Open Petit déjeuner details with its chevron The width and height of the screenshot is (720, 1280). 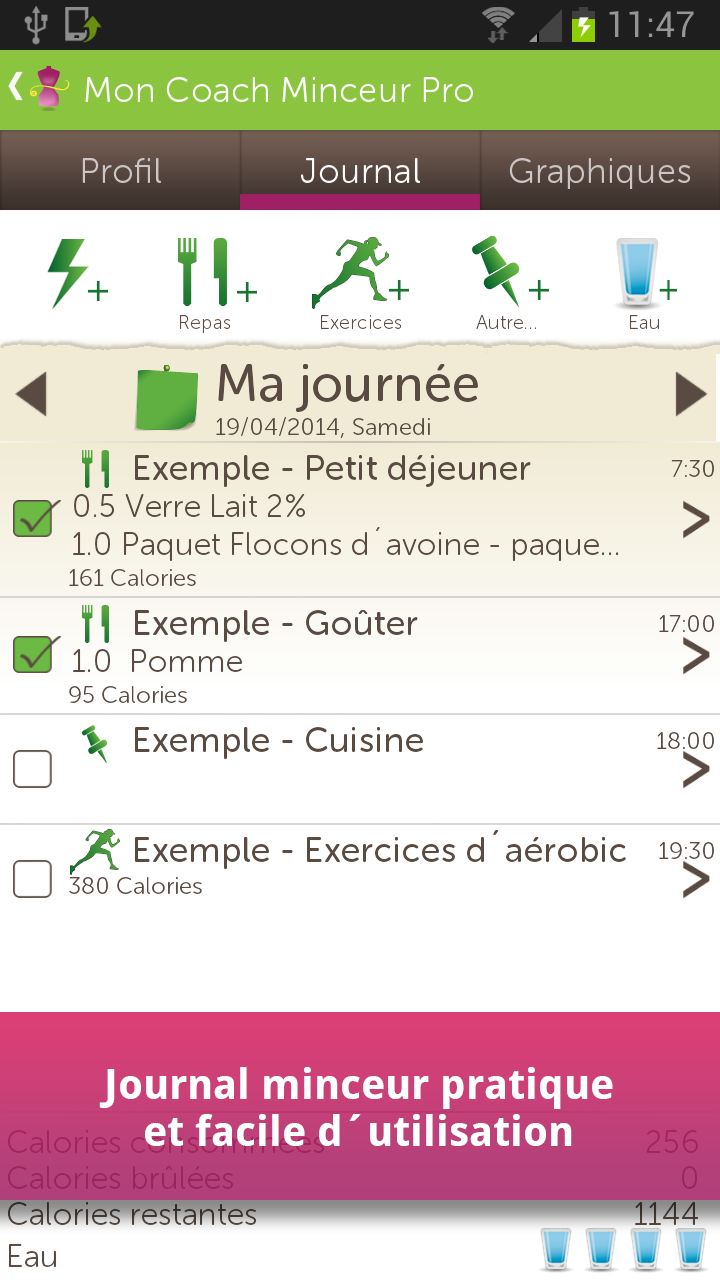[x=696, y=520]
